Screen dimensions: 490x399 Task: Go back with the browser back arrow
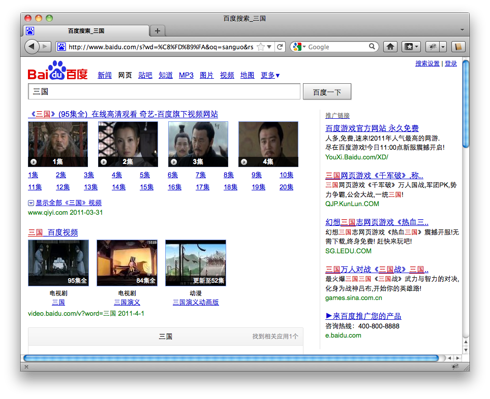tap(32, 46)
